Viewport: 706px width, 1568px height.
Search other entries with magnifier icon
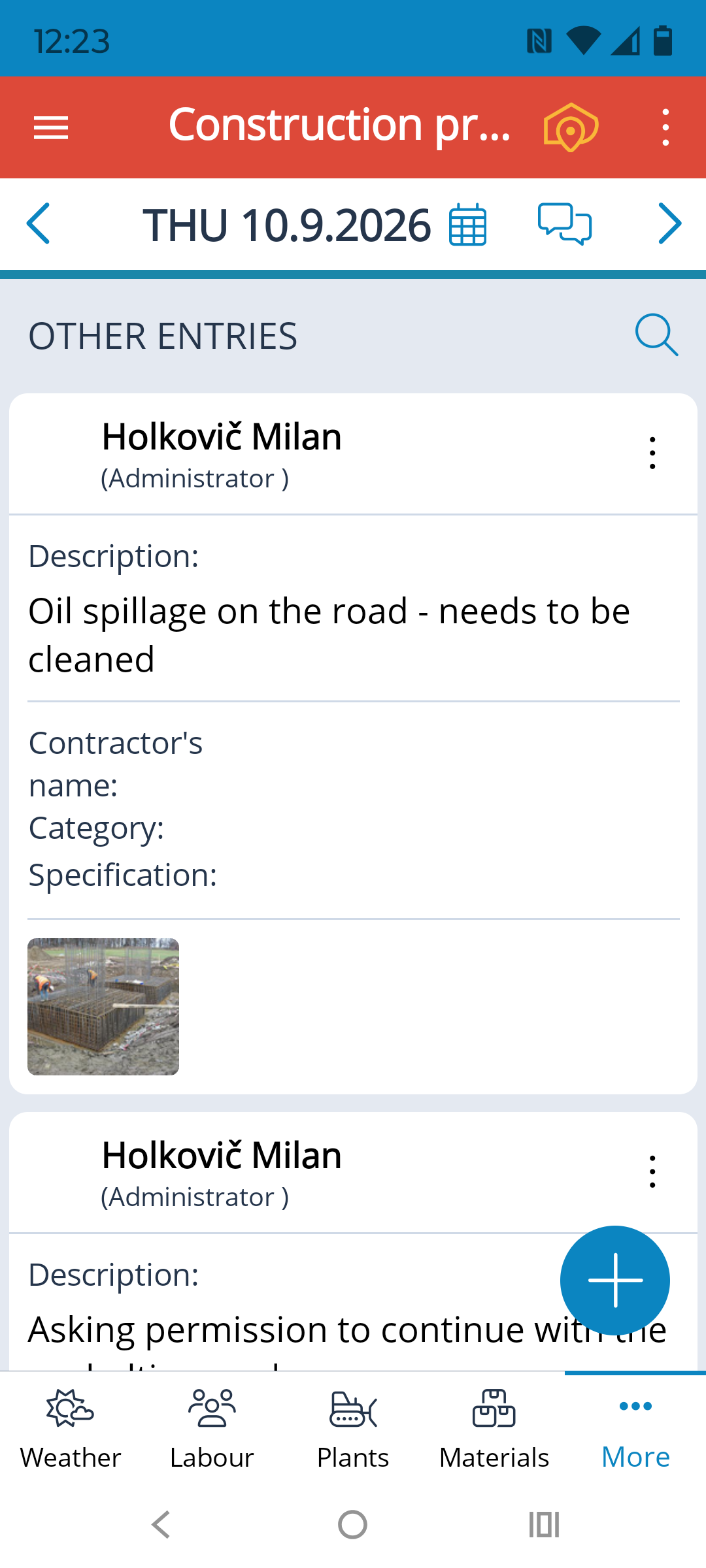(x=656, y=335)
